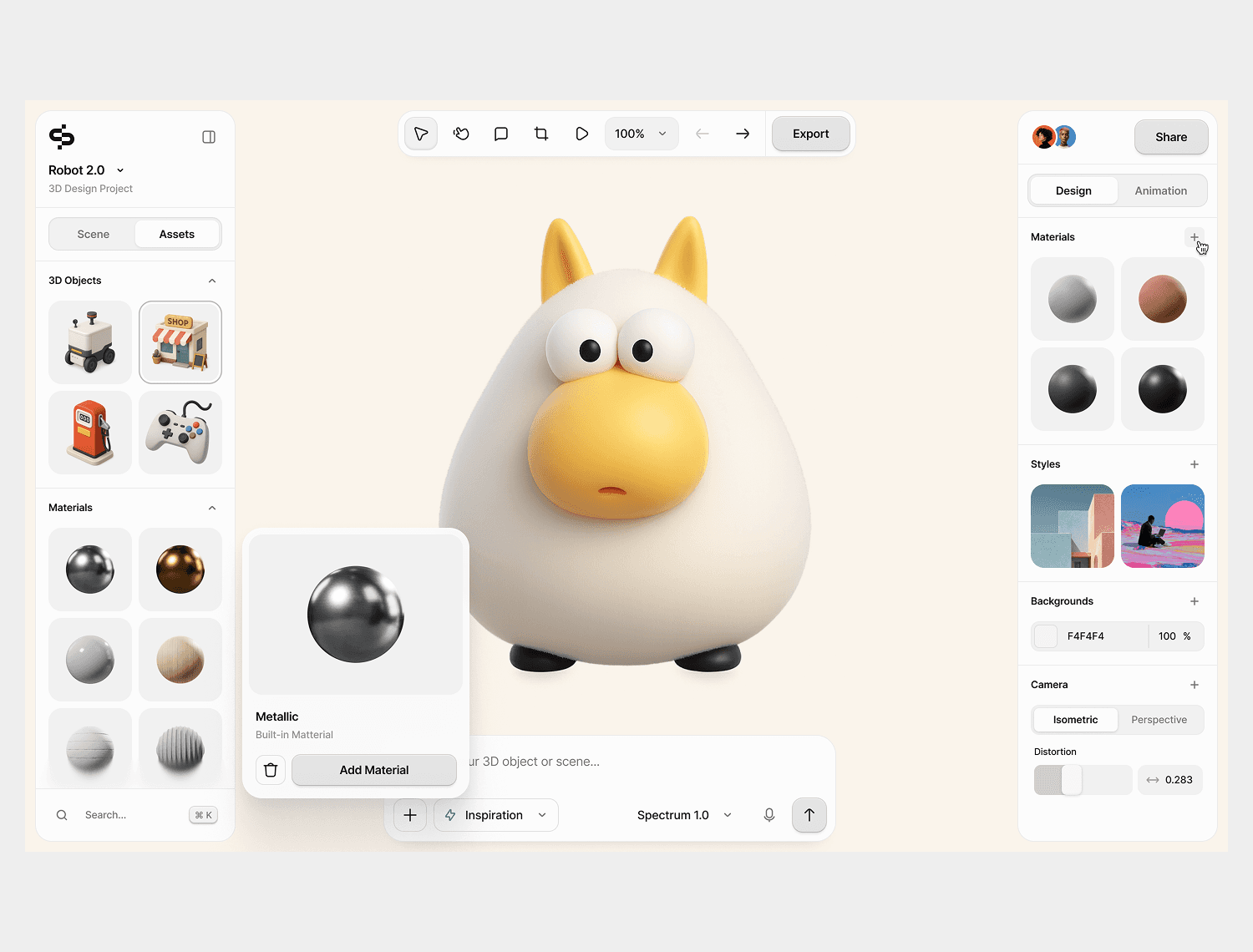Viewport: 1253px width, 952px height.
Task: Click the collaborator avatars
Action: [1054, 137]
